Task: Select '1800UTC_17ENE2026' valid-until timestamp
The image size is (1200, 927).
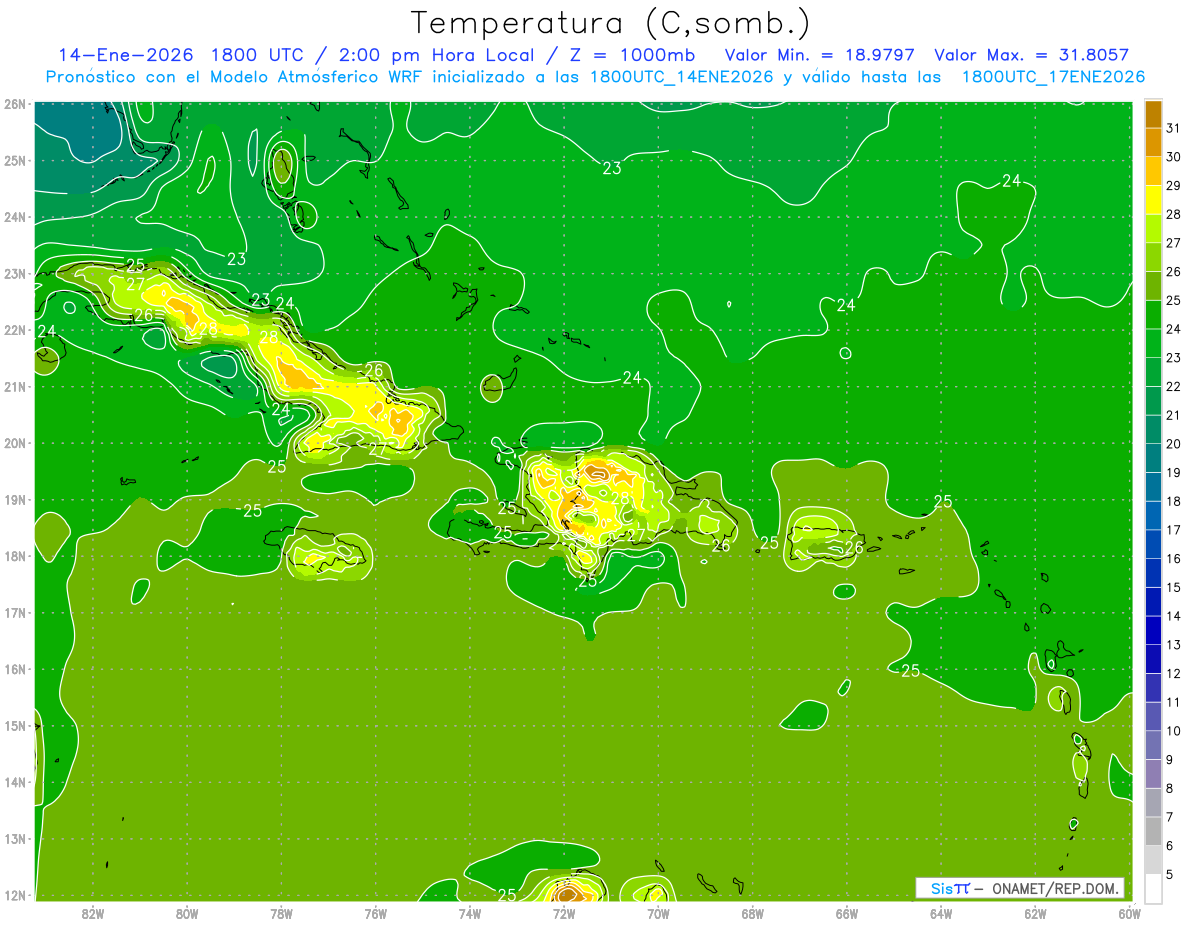Action: 1053,77
